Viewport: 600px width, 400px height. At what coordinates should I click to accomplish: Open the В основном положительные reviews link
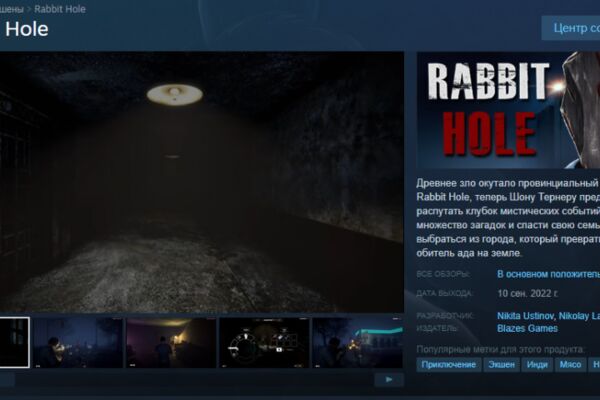[x=548, y=274]
